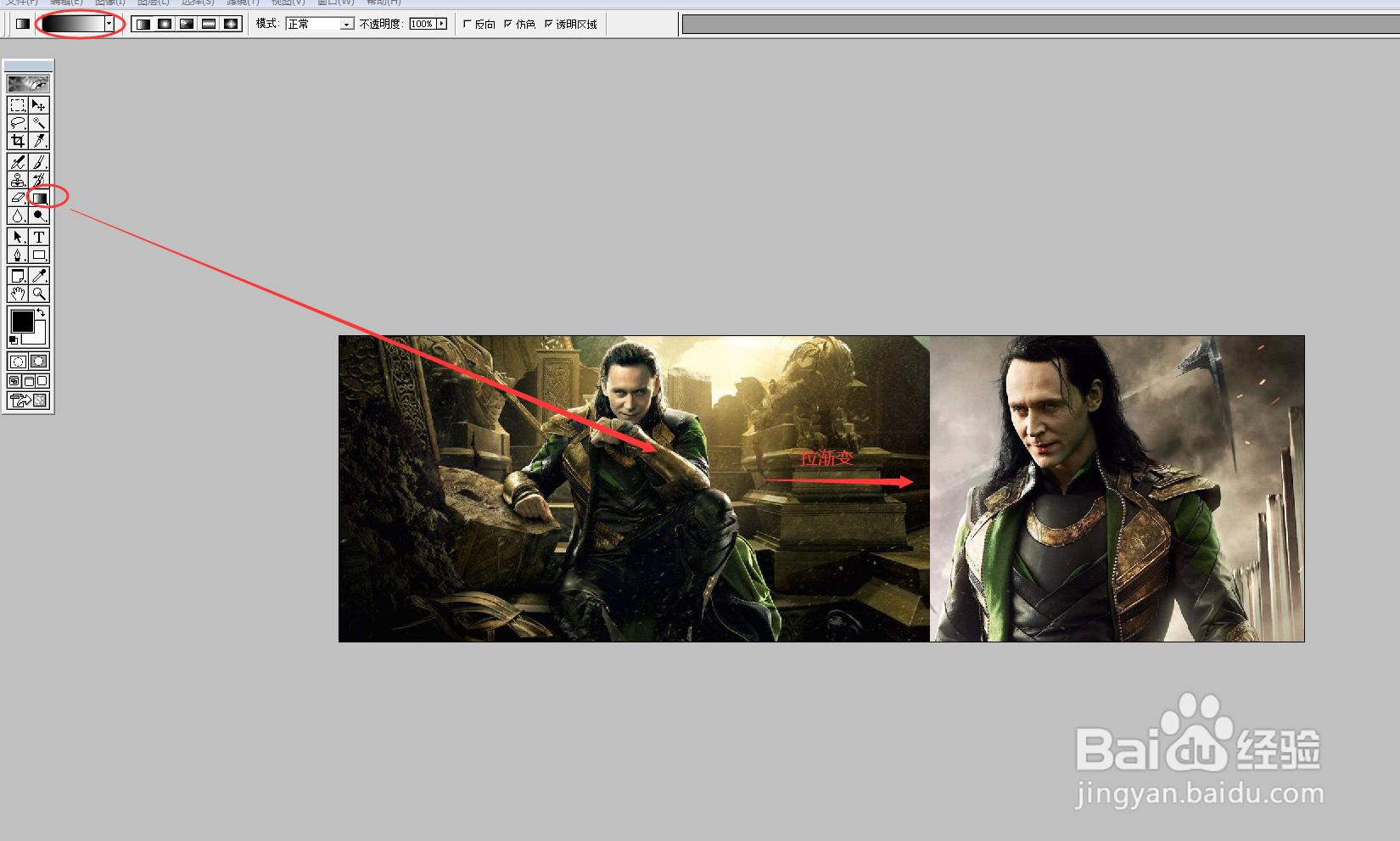Select the Hand tool
The width and height of the screenshot is (1400, 841).
[x=18, y=294]
